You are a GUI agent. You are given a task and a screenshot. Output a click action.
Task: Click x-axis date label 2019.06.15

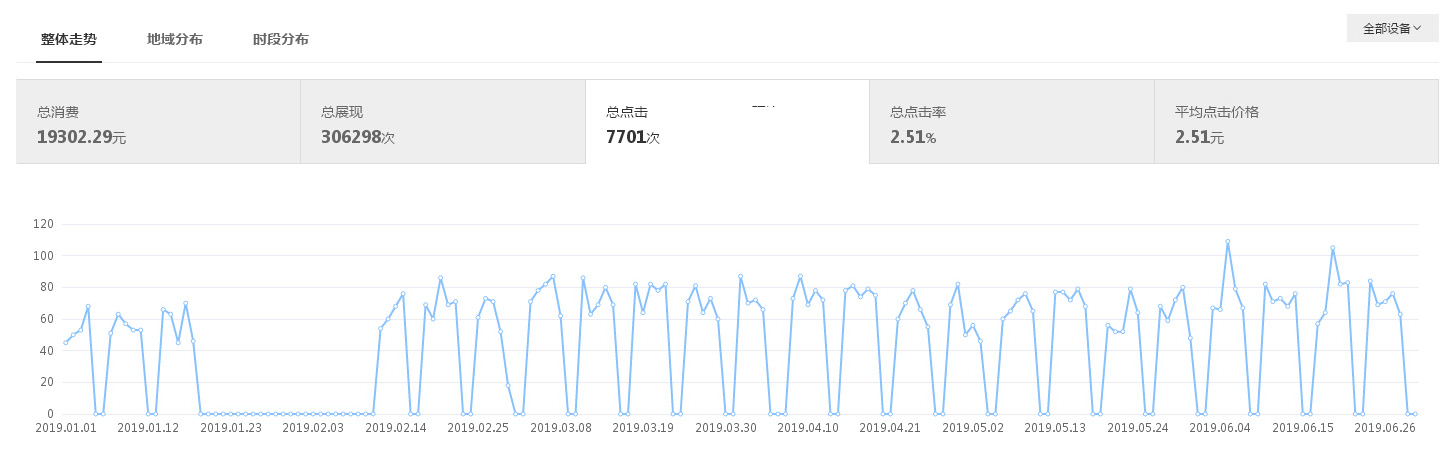coord(1304,428)
